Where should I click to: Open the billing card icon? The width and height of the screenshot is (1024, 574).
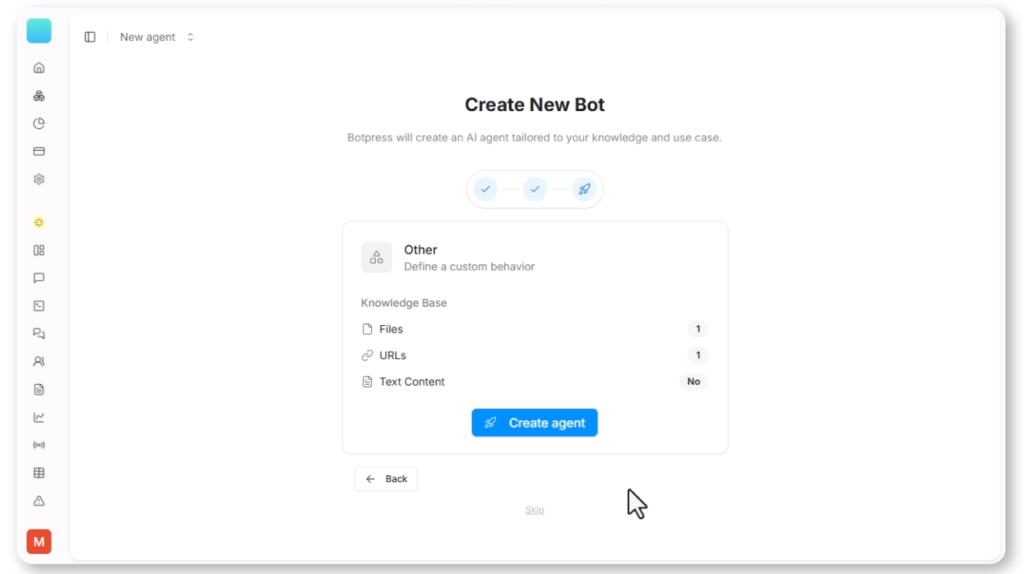point(39,151)
